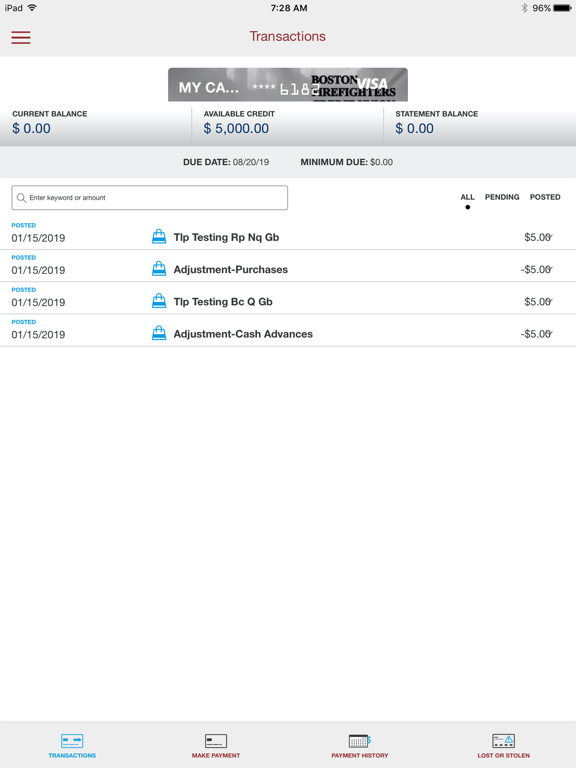
Task: Select the POSTED filter tab
Action: [x=545, y=197]
